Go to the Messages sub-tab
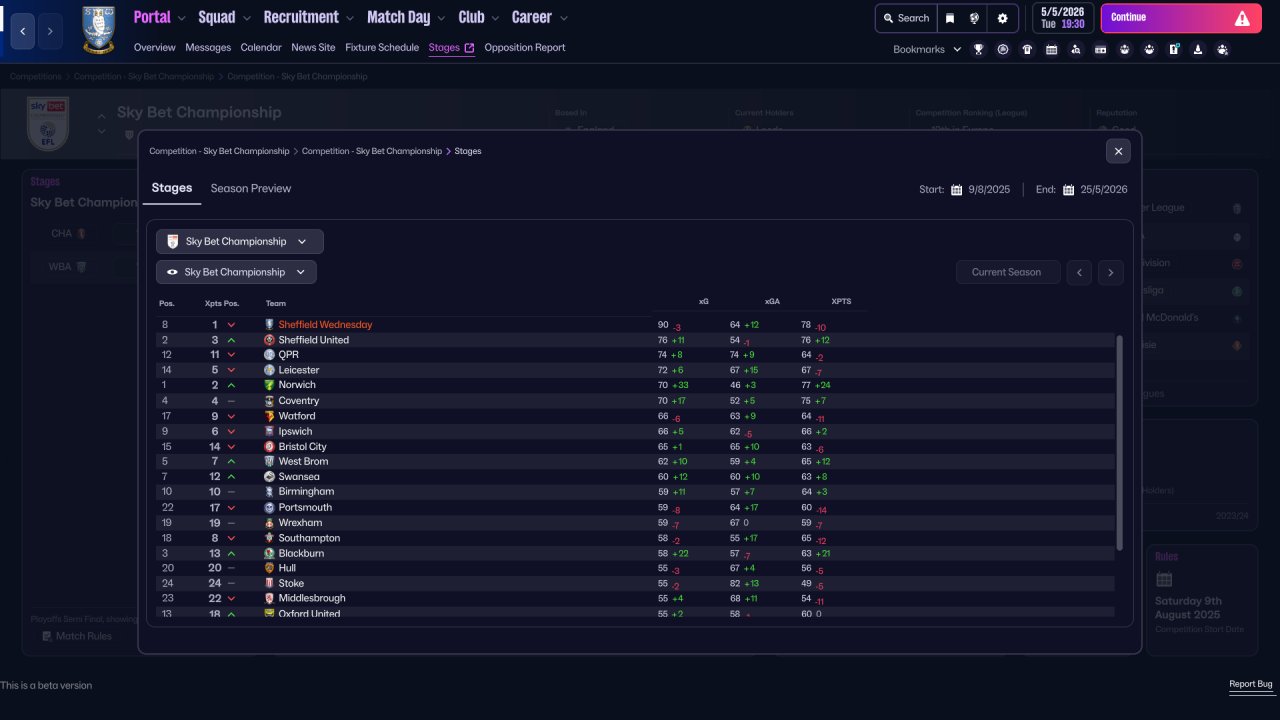1280x720 pixels. point(208,47)
